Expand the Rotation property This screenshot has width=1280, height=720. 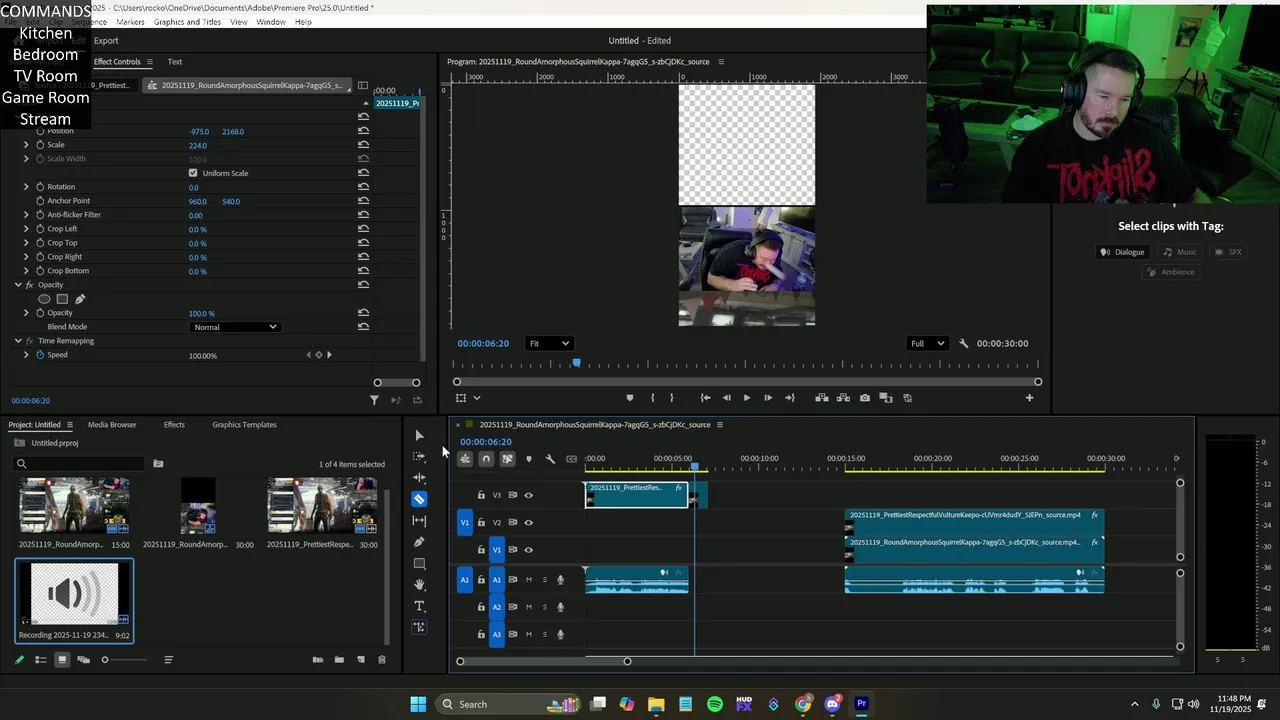click(26, 187)
